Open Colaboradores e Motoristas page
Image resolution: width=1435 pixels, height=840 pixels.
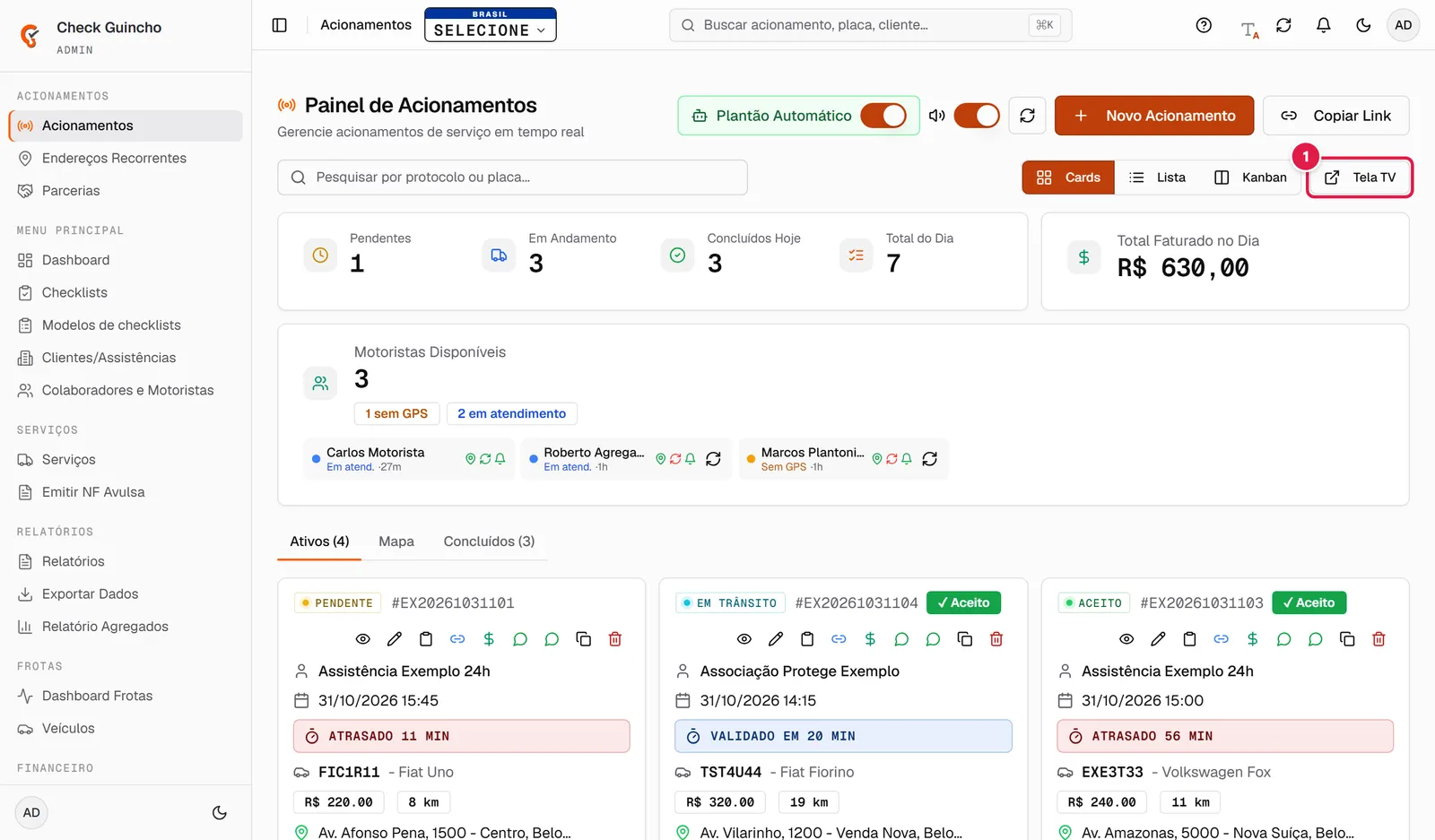[x=127, y=391]
